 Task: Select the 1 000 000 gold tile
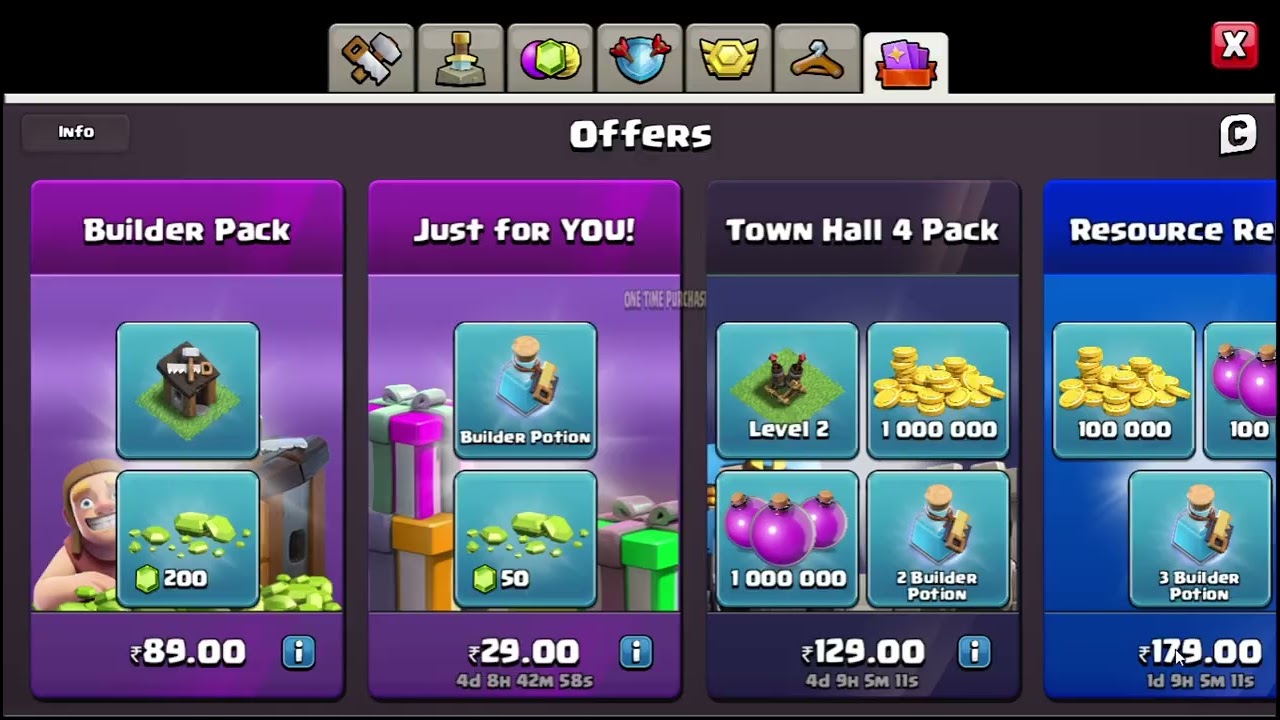[938, 390]
